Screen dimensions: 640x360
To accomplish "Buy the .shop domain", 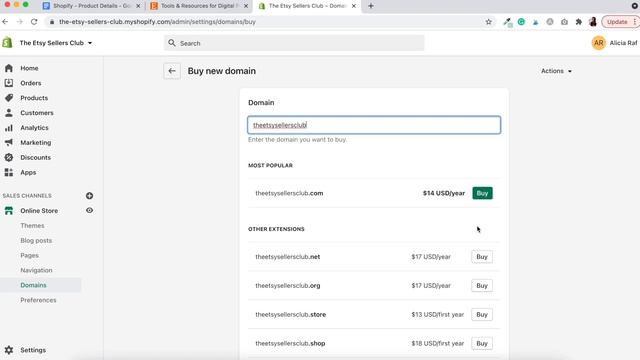I will click(x=482, y=344).
